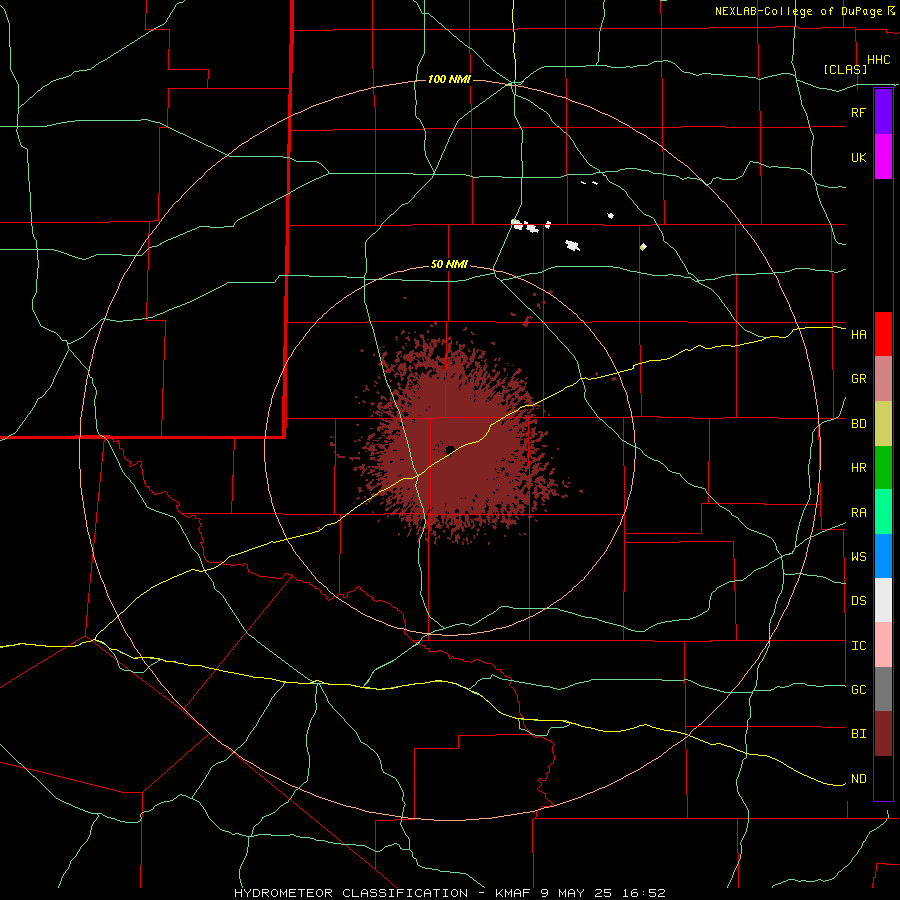
Task: Click the HR legend label
Action: (858, 468)
